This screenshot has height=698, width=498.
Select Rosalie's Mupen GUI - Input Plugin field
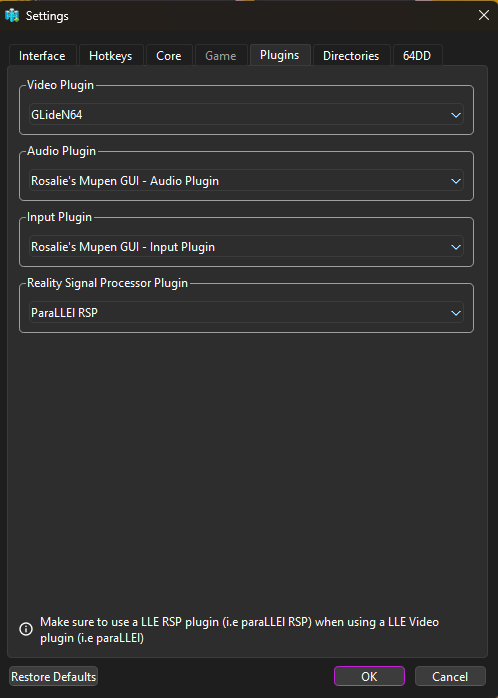click(x=246, y=247)
